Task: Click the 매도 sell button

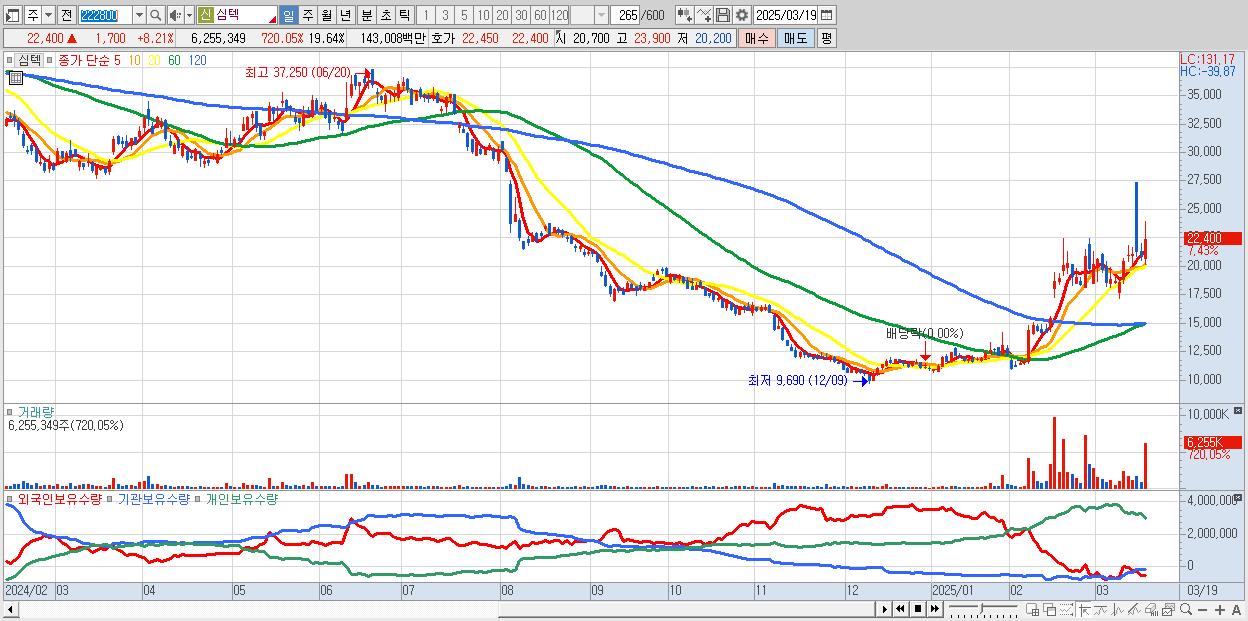Action: (x=795, y=38)
